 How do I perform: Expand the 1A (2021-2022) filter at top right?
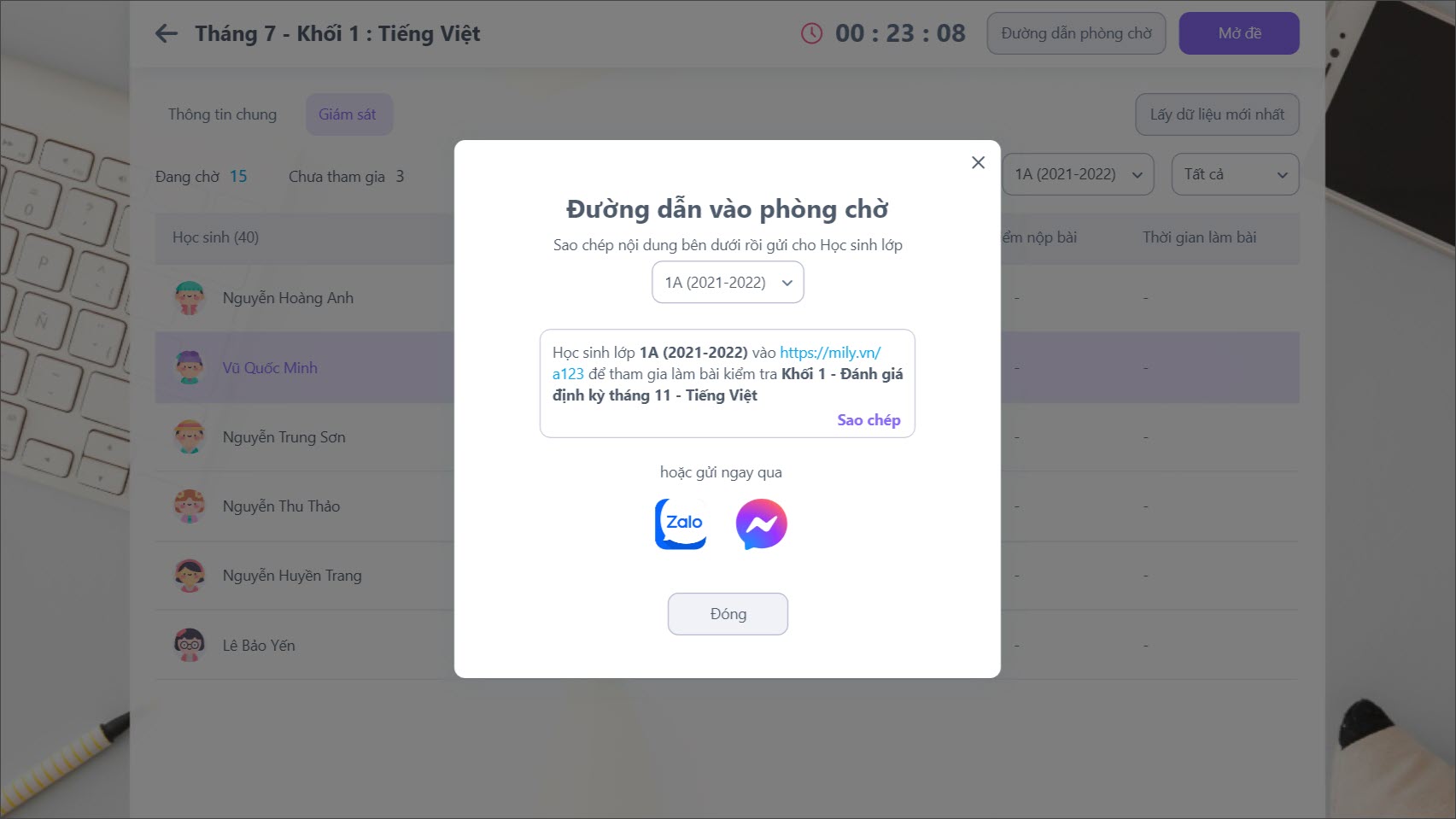point(1078,174)
